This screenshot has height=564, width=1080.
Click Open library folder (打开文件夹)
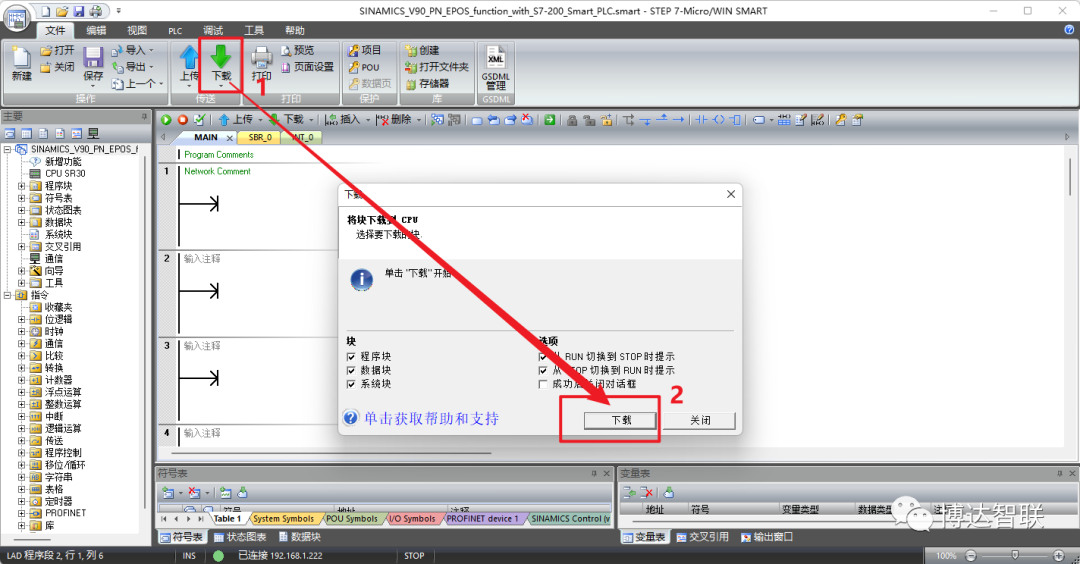click(x=437, y=67)
